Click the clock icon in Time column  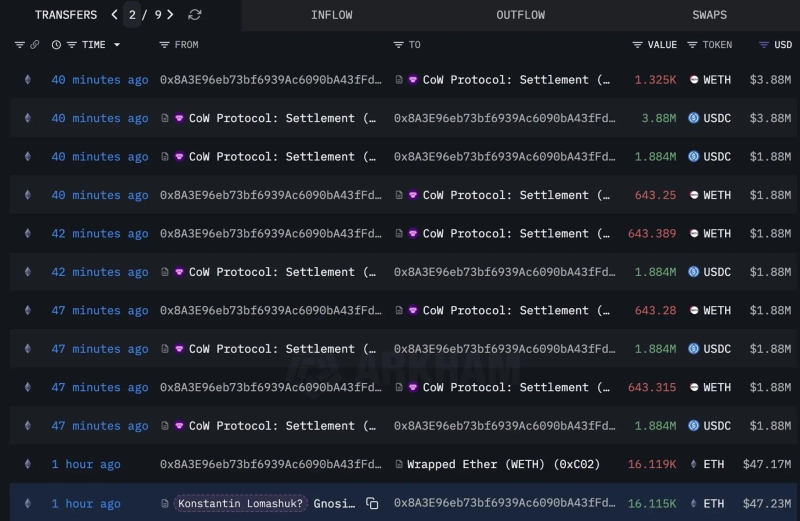56,45
